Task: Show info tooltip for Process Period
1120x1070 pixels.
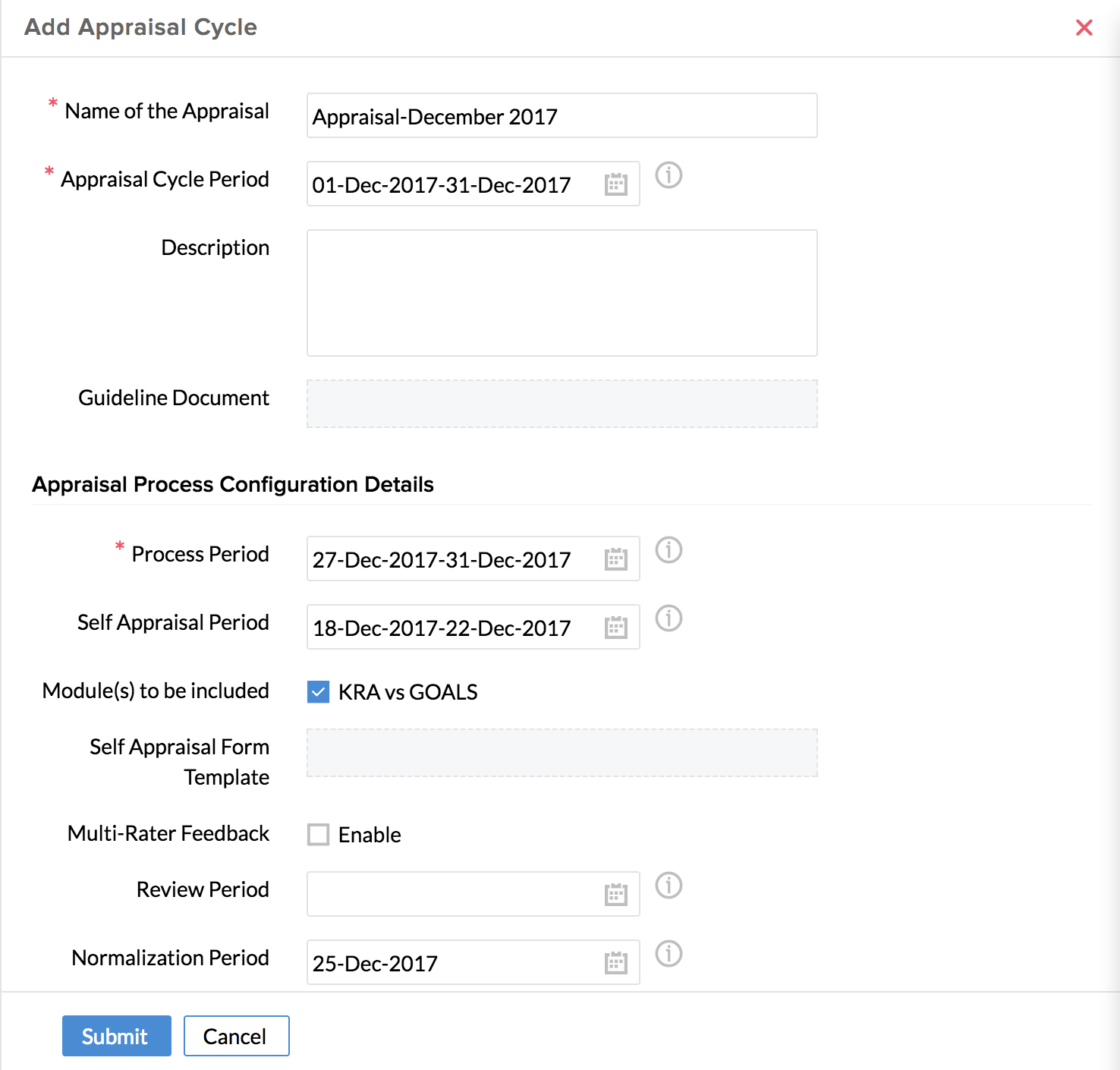Action: point(669,550)
